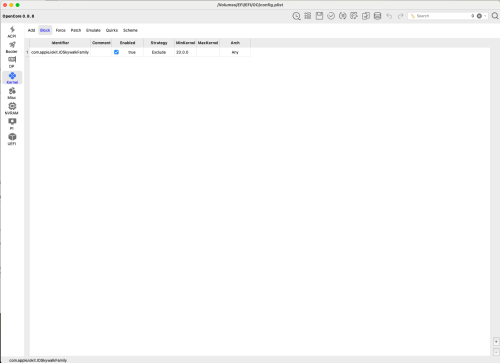Open the Misc section in sidebar

[12, 93]
